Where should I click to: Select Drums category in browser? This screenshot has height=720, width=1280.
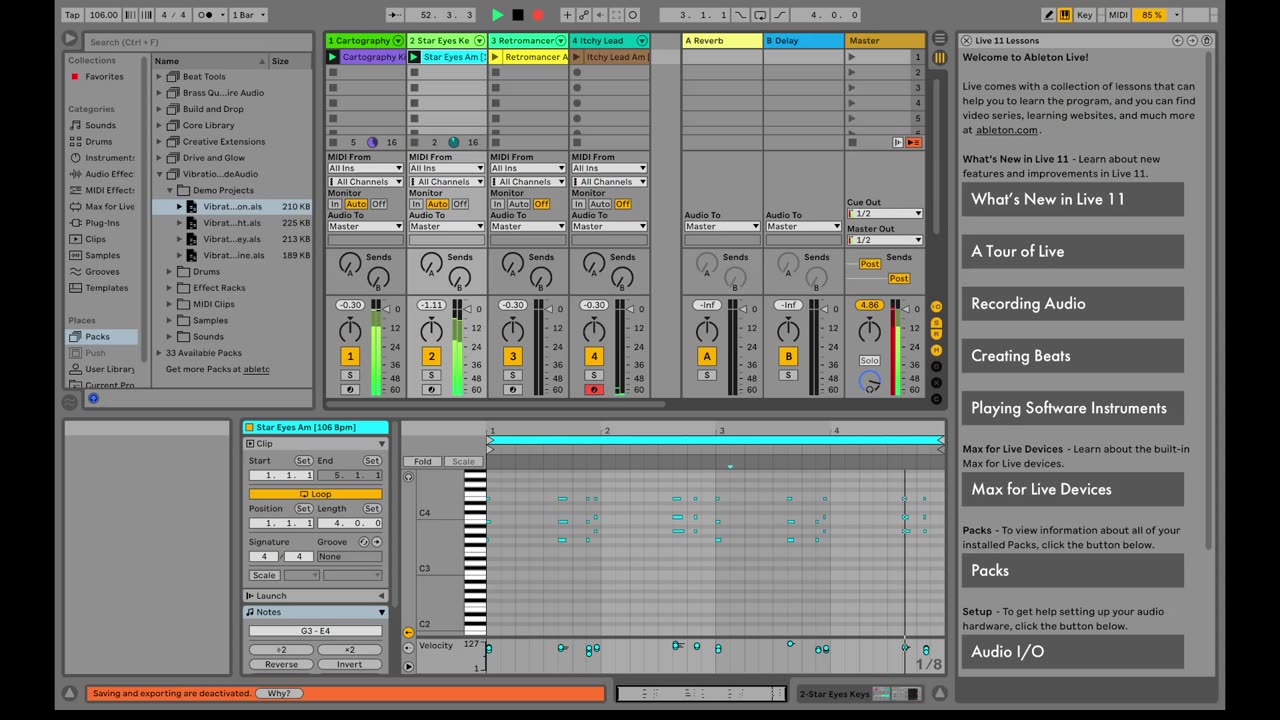pos(99,141)
